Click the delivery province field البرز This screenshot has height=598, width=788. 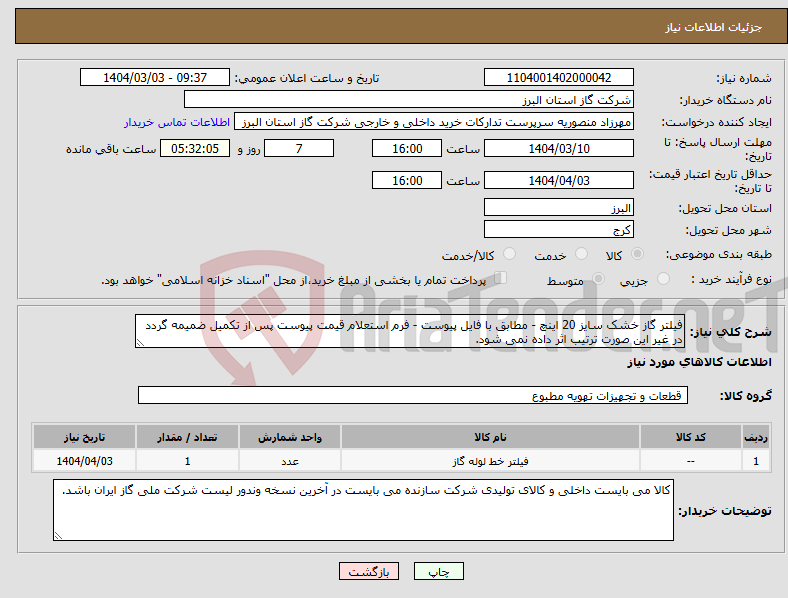(x=558, y=207)
